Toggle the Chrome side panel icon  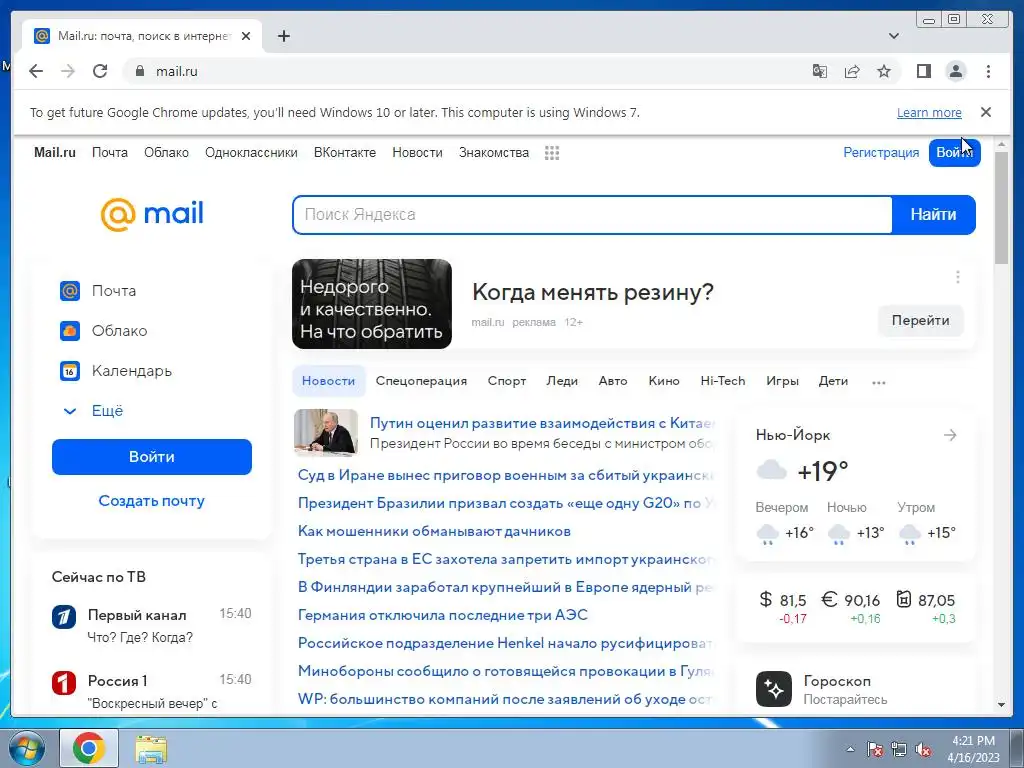[x=923, y=71]
